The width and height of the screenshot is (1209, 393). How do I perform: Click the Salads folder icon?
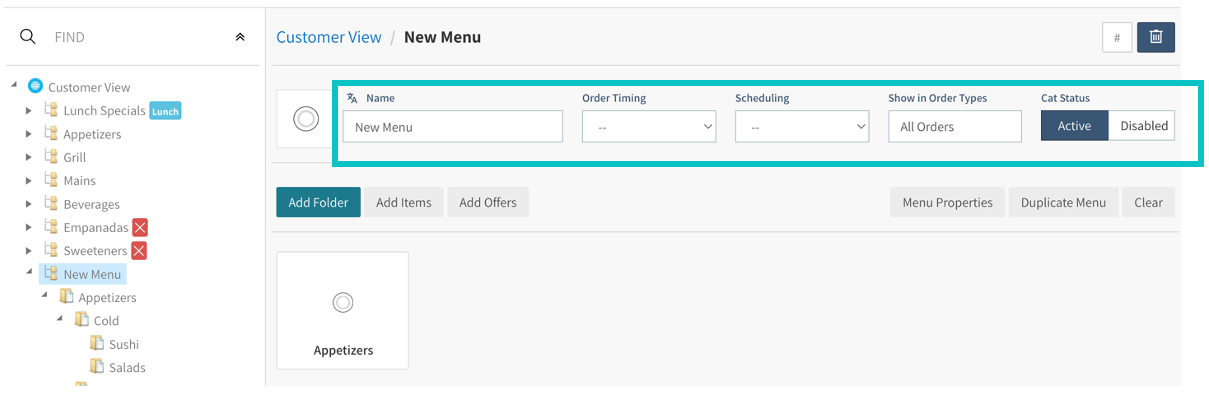97,367
